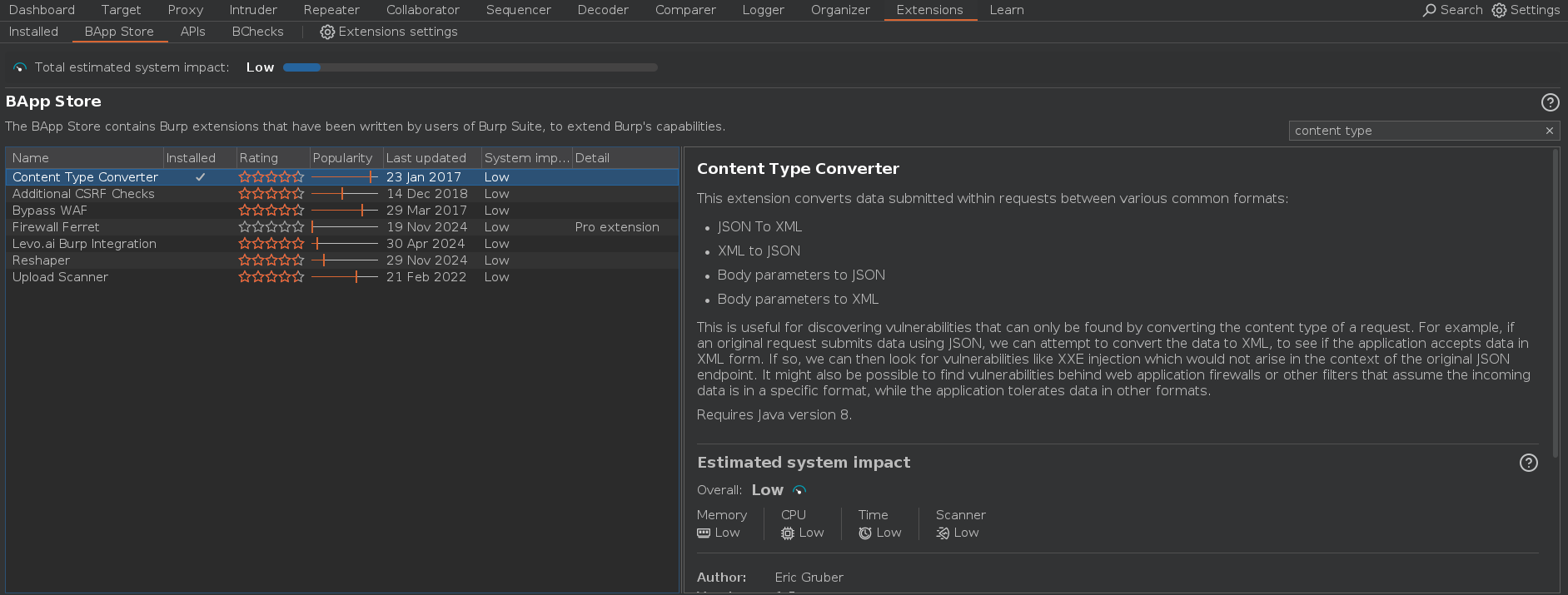Click the gauge icon beside Total estimated system impact
Image resolution: width=1568 pixels, height=595 pixels.
point(20,67)
